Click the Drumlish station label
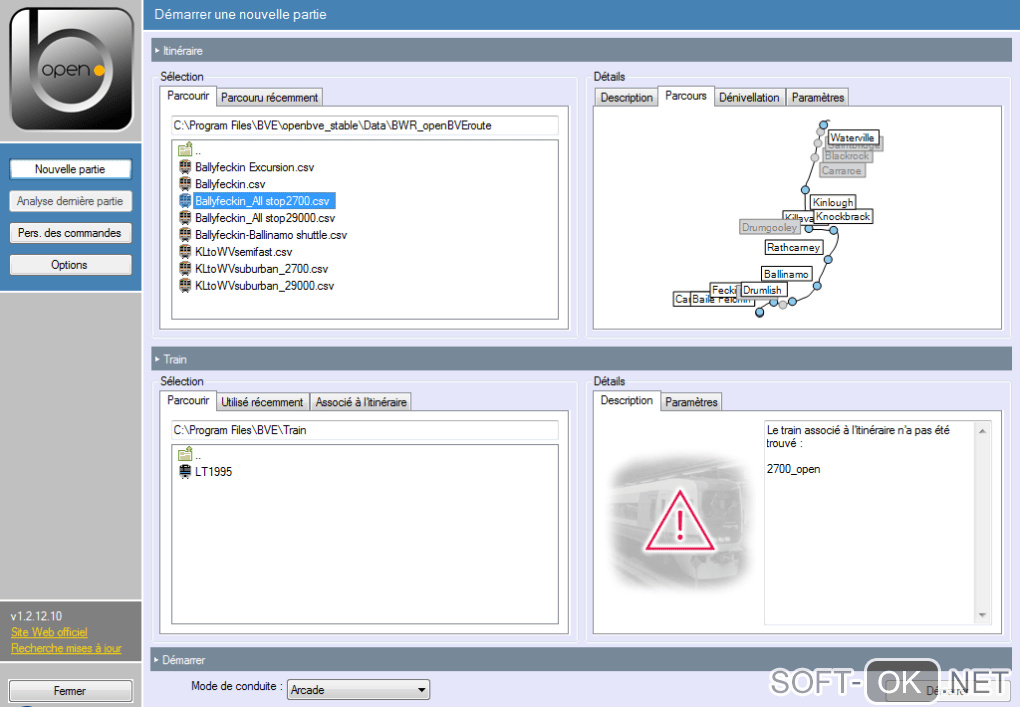This screenshot has height=707, width=1020. coord(762,290)
